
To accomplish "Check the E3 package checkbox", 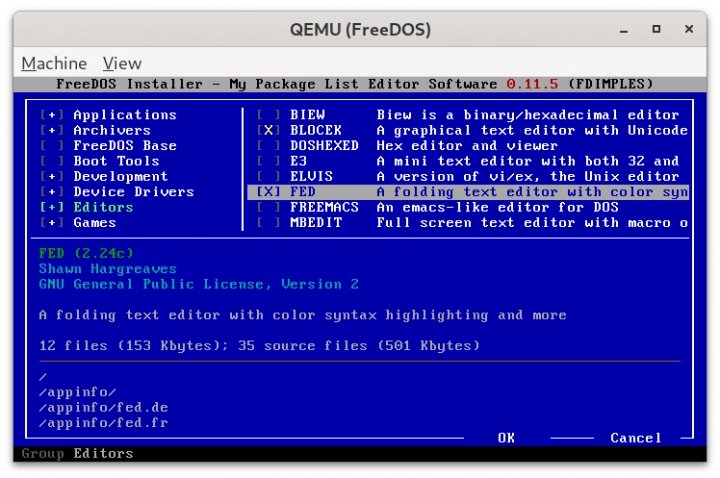I will (x=268, y=161).
